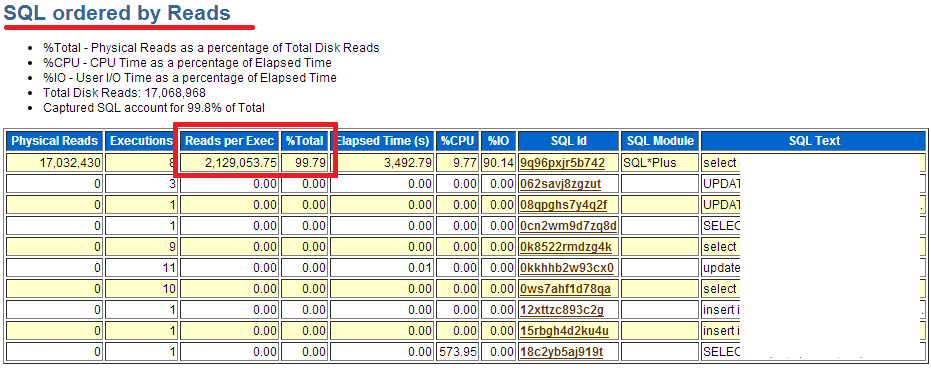Screen dimensions: 931x370
Task: Click the %IO column header
Action: coord(498,141)
